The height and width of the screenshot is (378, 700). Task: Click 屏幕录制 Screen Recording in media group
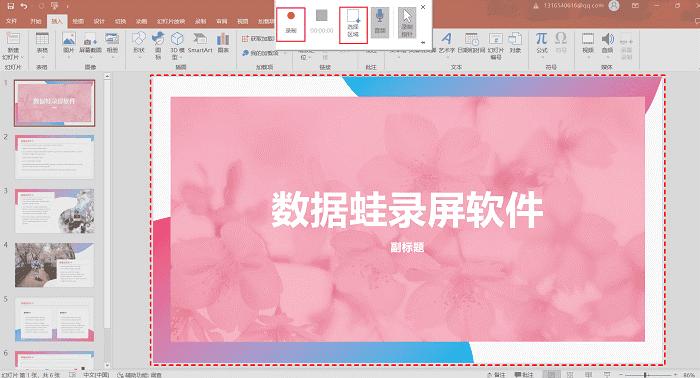point(627,46)
